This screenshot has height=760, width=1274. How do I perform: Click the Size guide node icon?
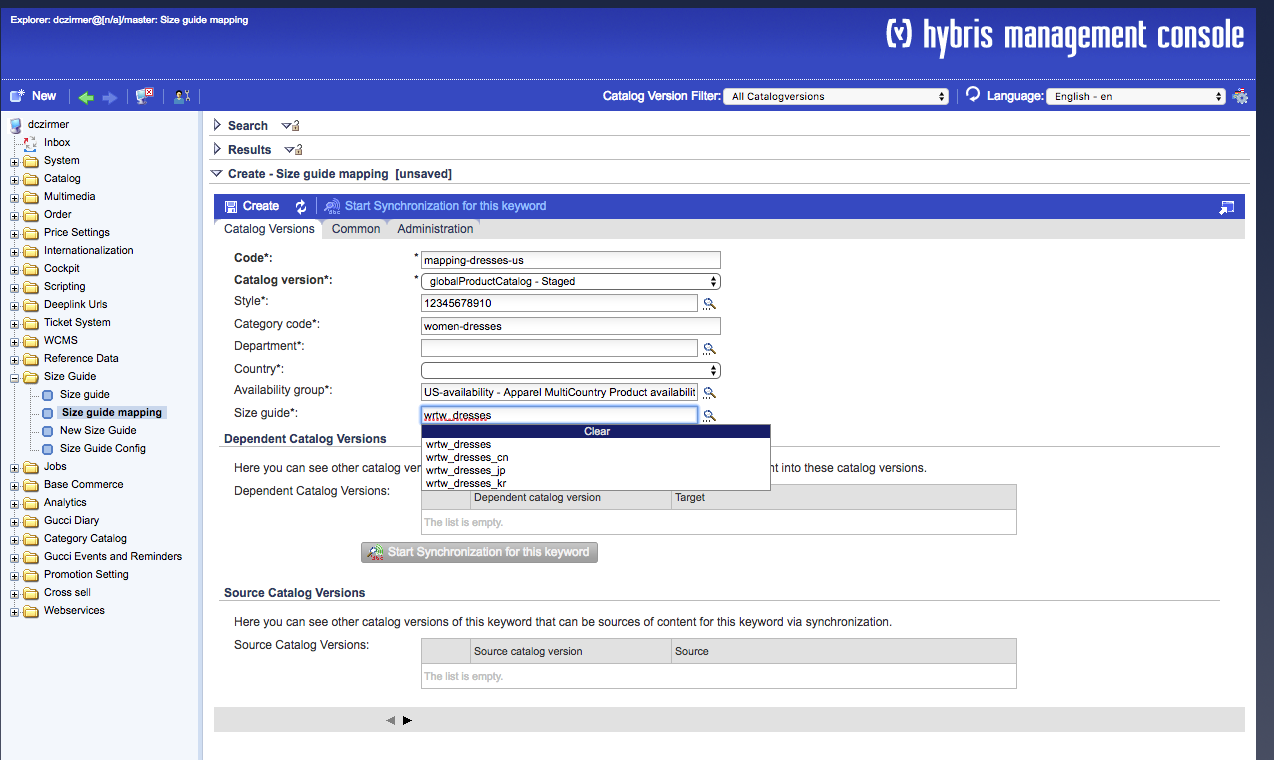[x=47, y=395]
